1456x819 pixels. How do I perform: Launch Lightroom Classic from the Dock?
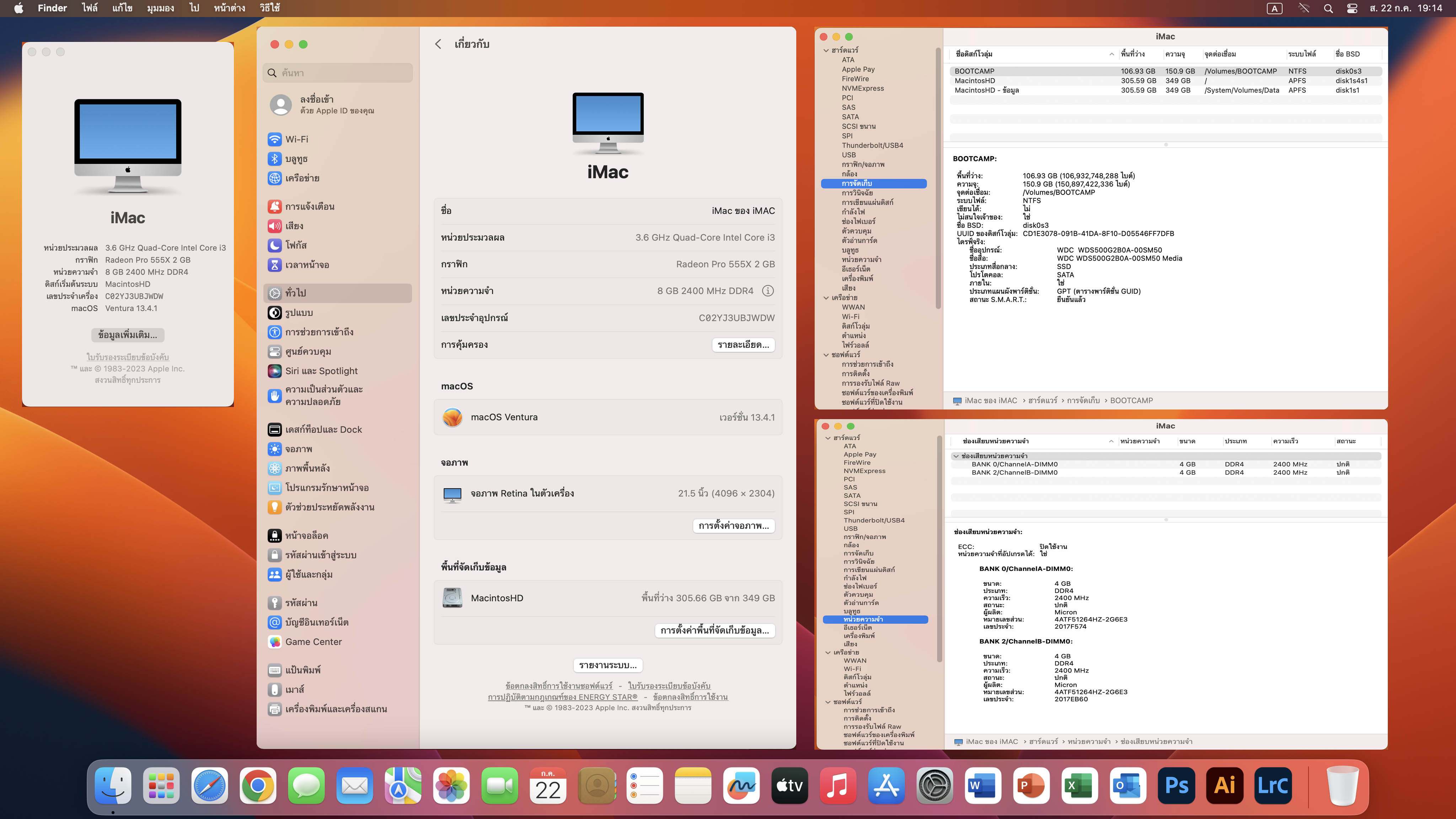coord(1273,785)
